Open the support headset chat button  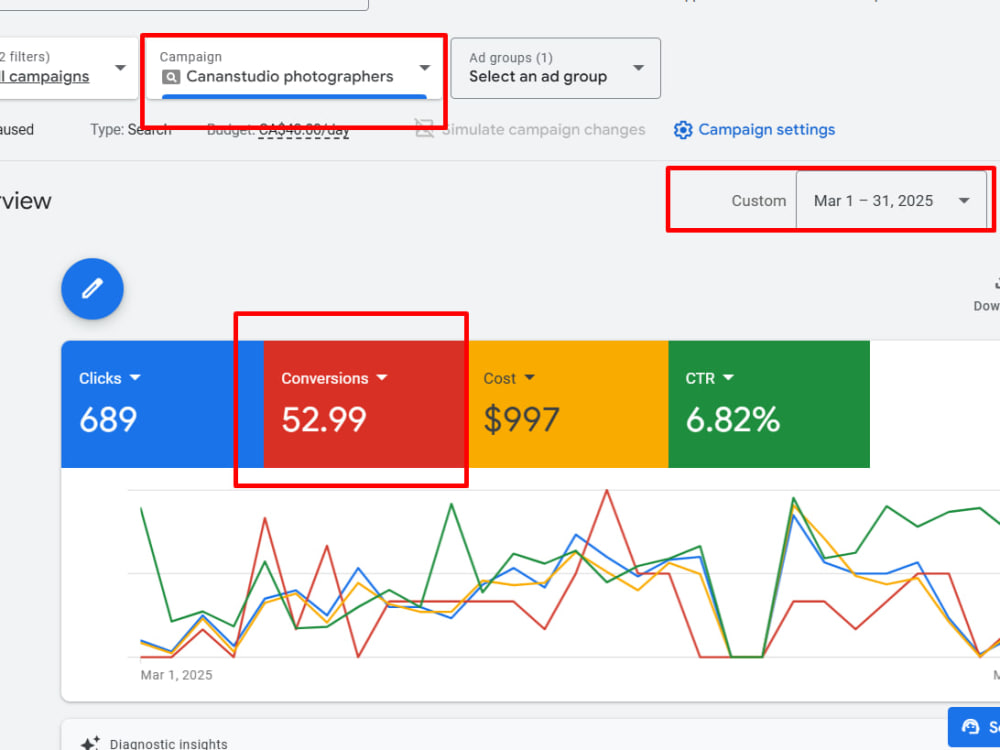pos(974,726)
